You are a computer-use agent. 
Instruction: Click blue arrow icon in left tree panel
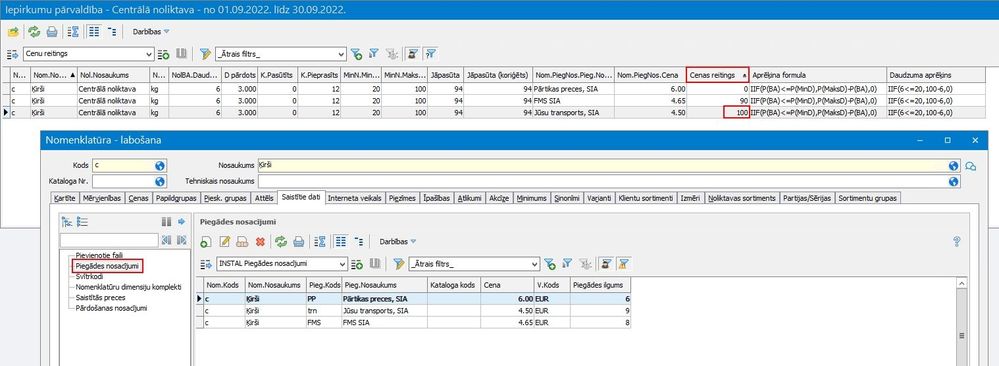pos(182,222)
